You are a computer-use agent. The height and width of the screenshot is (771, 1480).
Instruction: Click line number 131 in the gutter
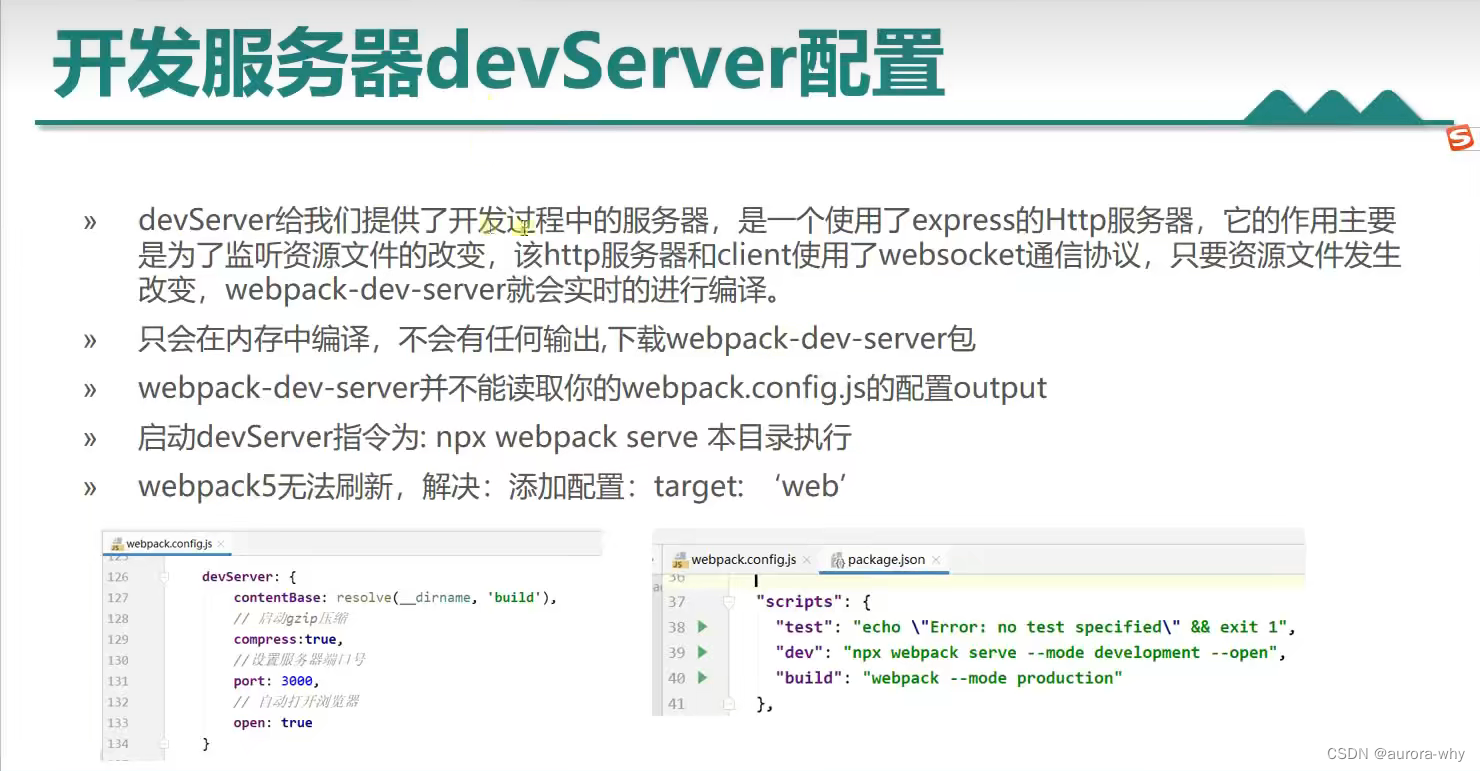coord(118,681)
